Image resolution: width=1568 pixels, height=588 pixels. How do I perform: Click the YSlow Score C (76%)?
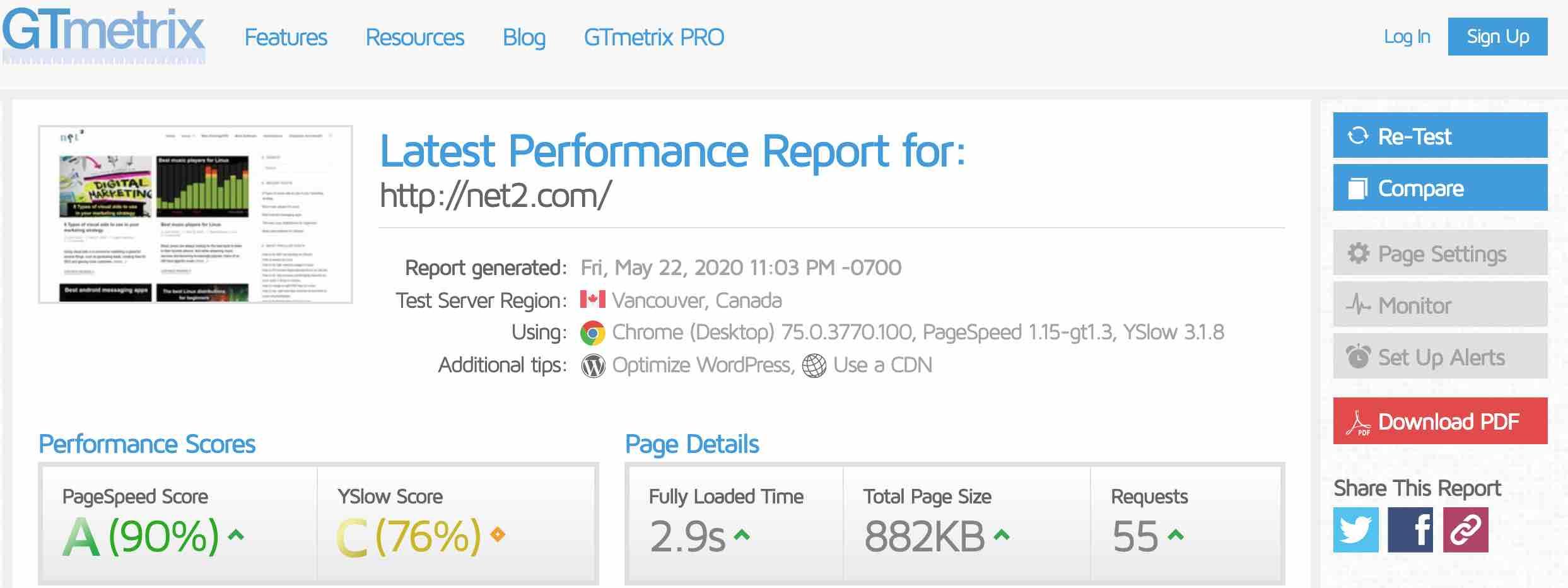point(409,537)
